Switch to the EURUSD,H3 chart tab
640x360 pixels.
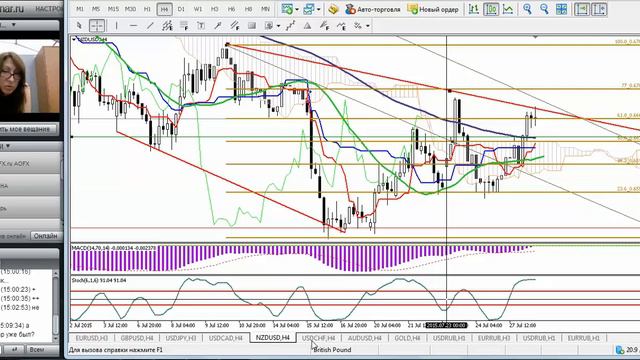pyautogui.click(x=92, y=338)
